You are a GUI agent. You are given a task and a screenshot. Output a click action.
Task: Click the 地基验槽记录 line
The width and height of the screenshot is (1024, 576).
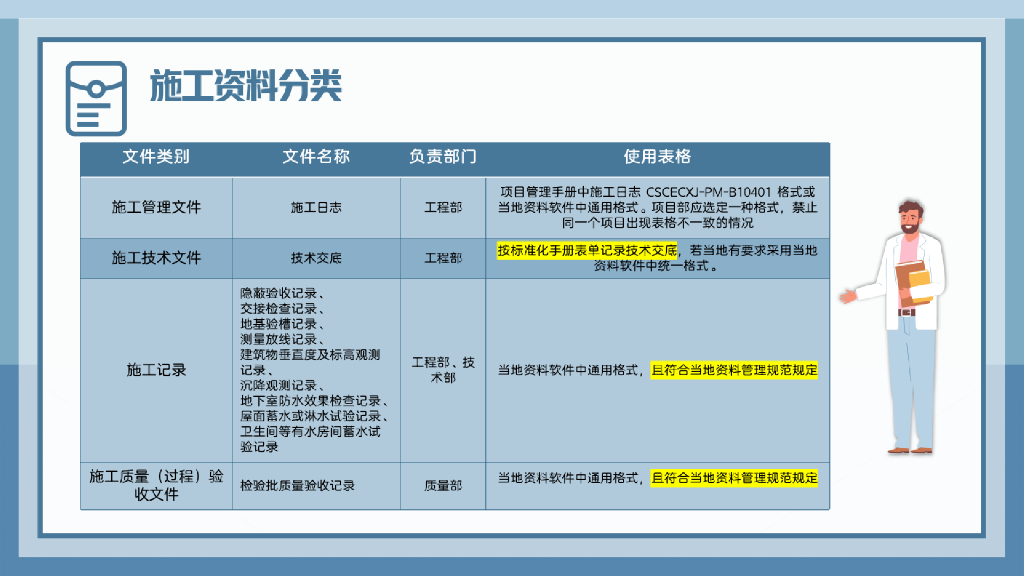coord(282,324)
